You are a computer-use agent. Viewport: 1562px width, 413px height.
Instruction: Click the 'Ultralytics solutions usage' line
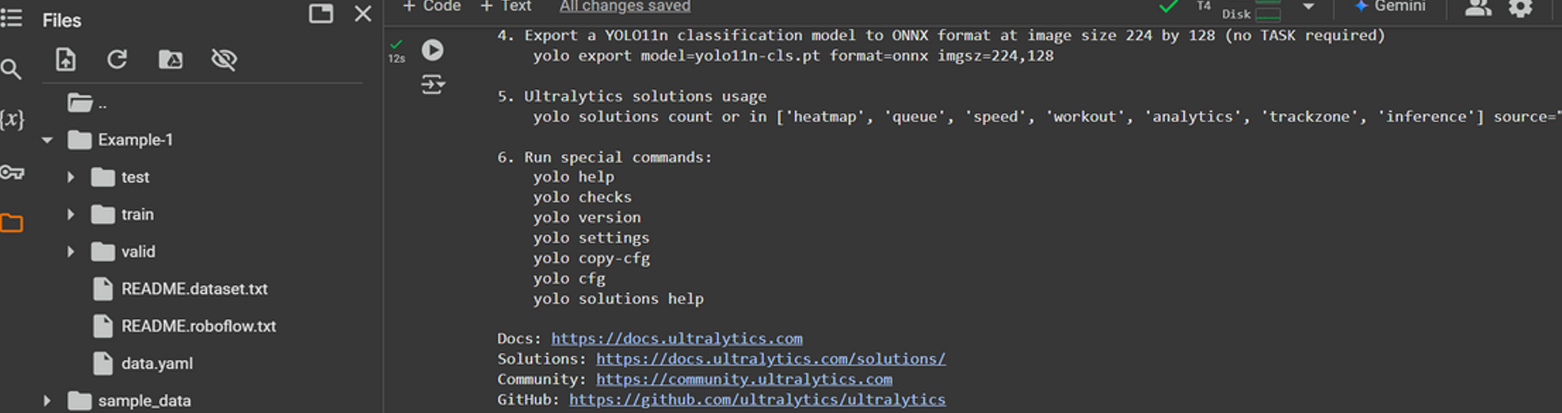632,96
